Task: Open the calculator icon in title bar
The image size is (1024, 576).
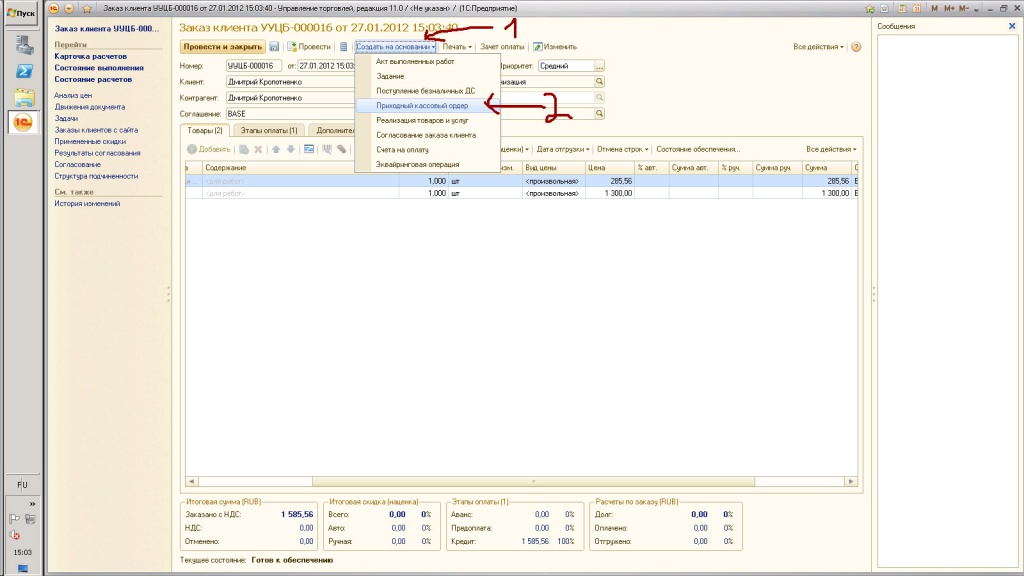Action: 902,8
